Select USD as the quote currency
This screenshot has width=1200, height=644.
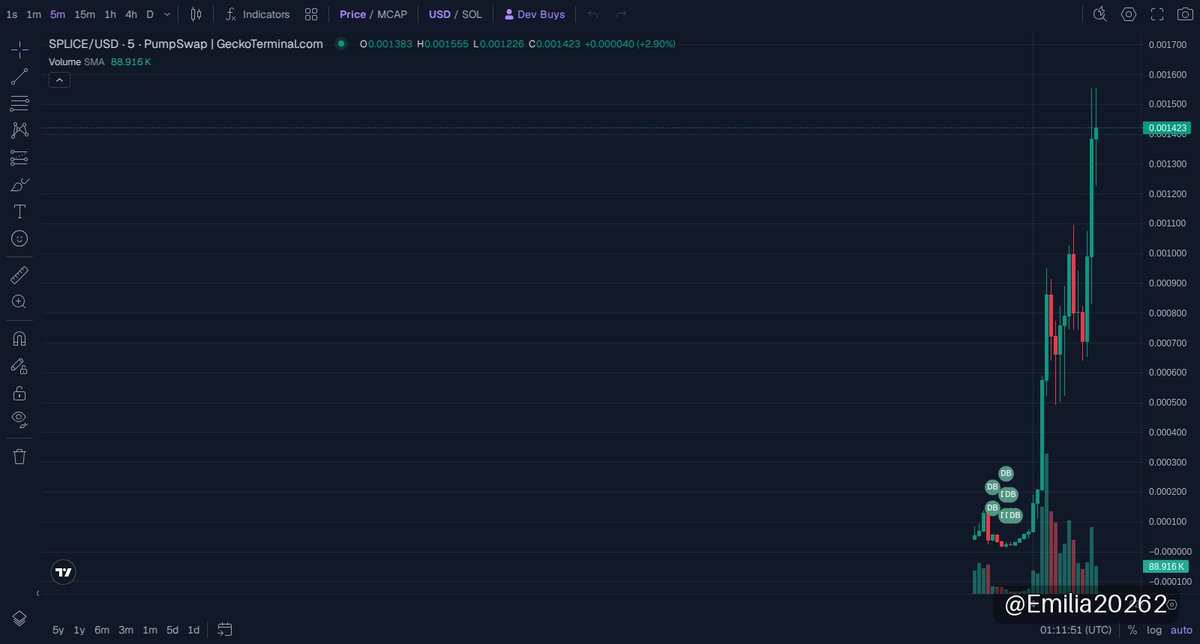(x=440, y=14)
